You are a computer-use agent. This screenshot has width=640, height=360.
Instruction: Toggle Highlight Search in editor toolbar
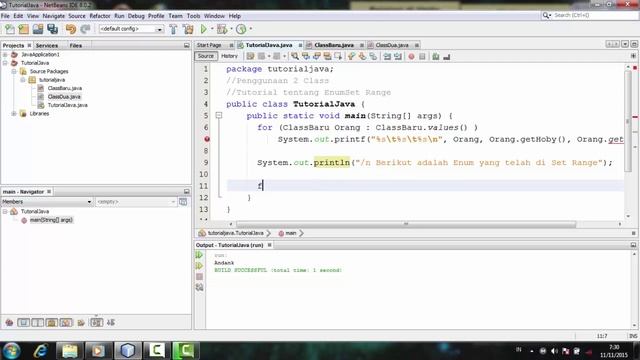327,56
